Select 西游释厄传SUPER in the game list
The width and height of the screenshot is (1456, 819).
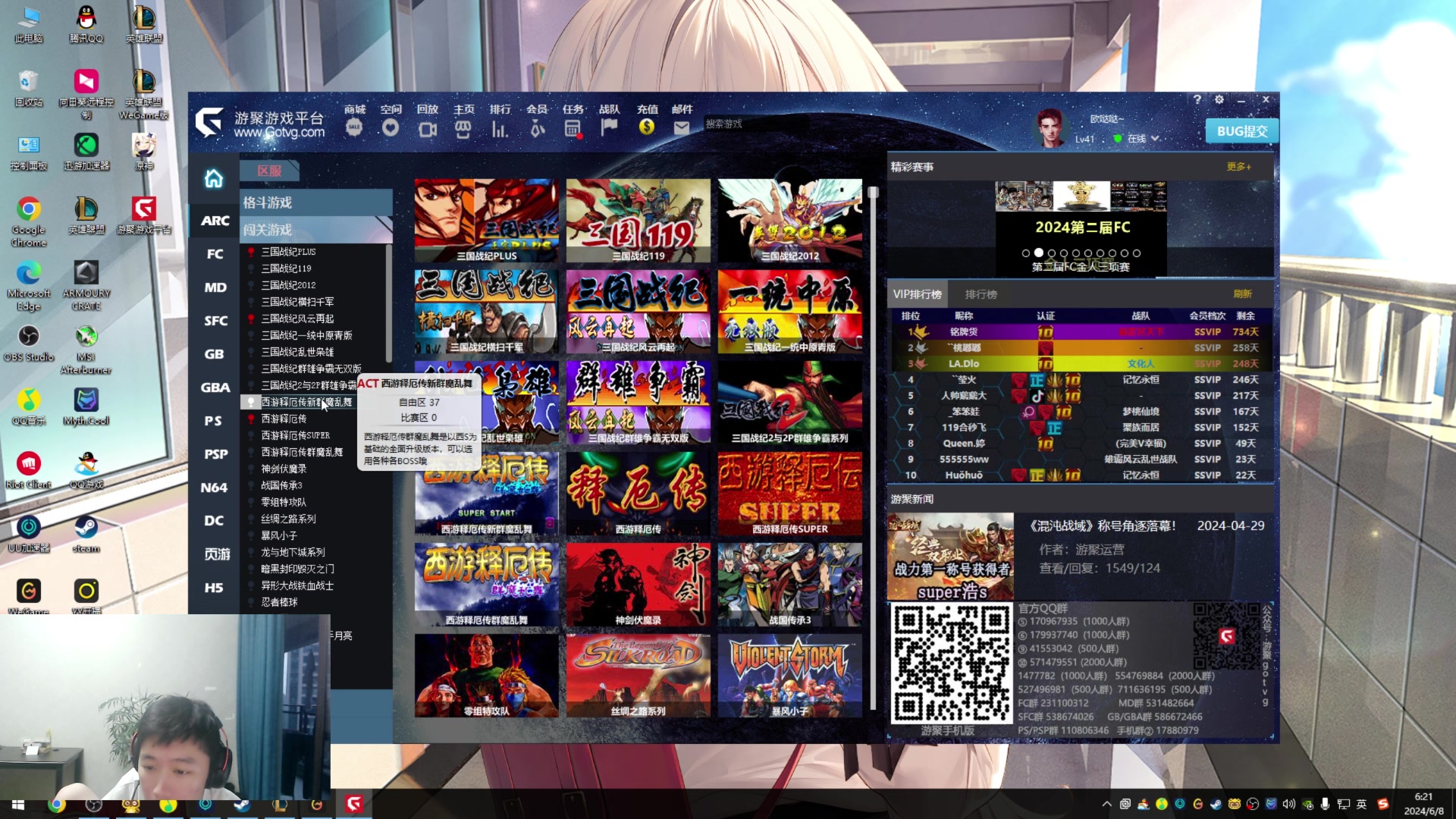pyautogui.click(x=295, y=435)
